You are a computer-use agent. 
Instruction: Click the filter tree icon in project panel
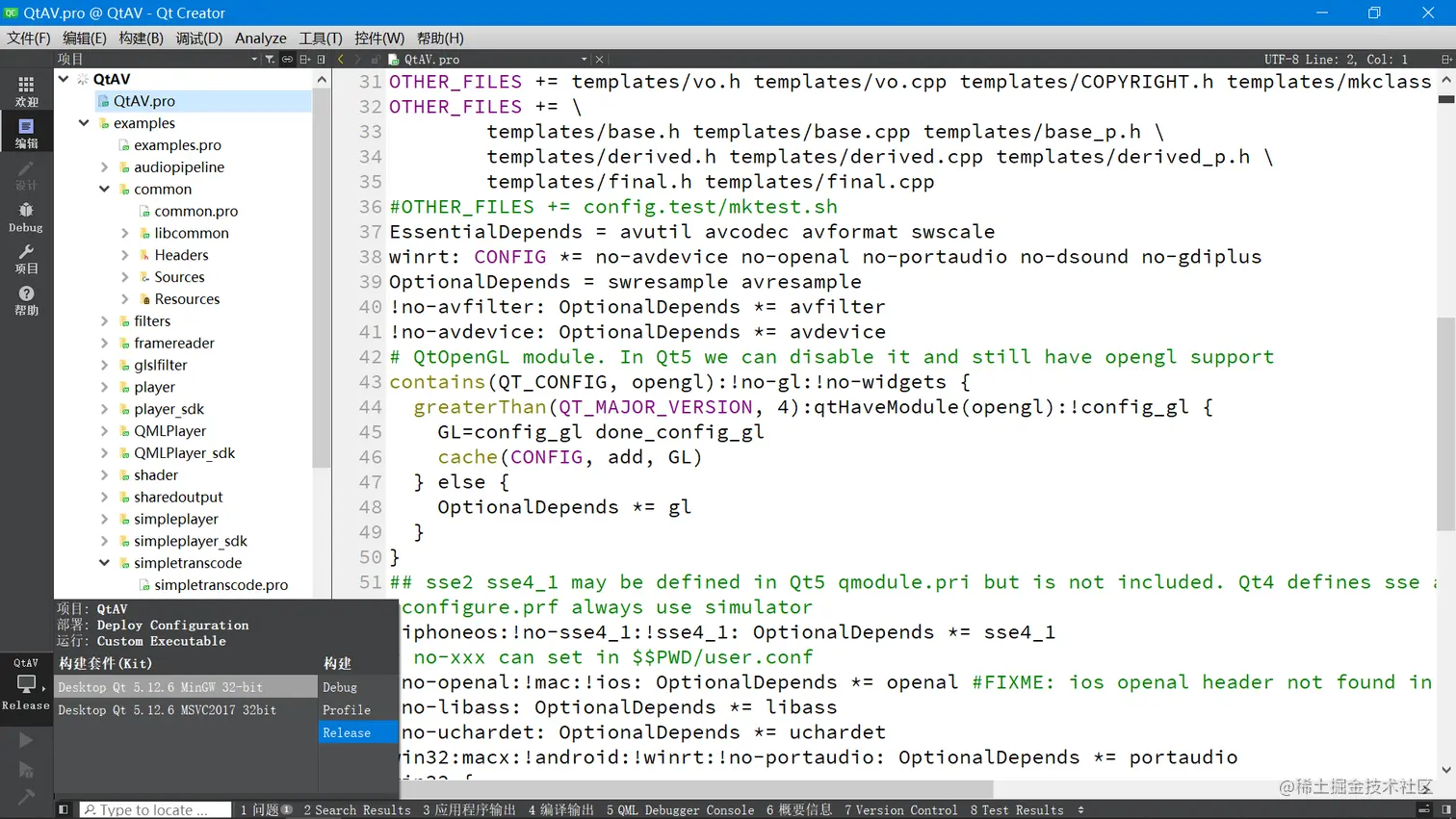click(270, 60)
